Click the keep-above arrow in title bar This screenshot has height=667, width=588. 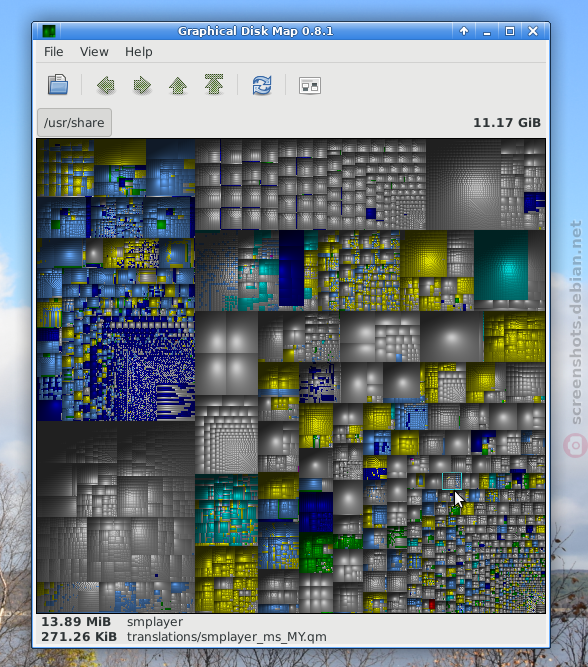[464, 31]
